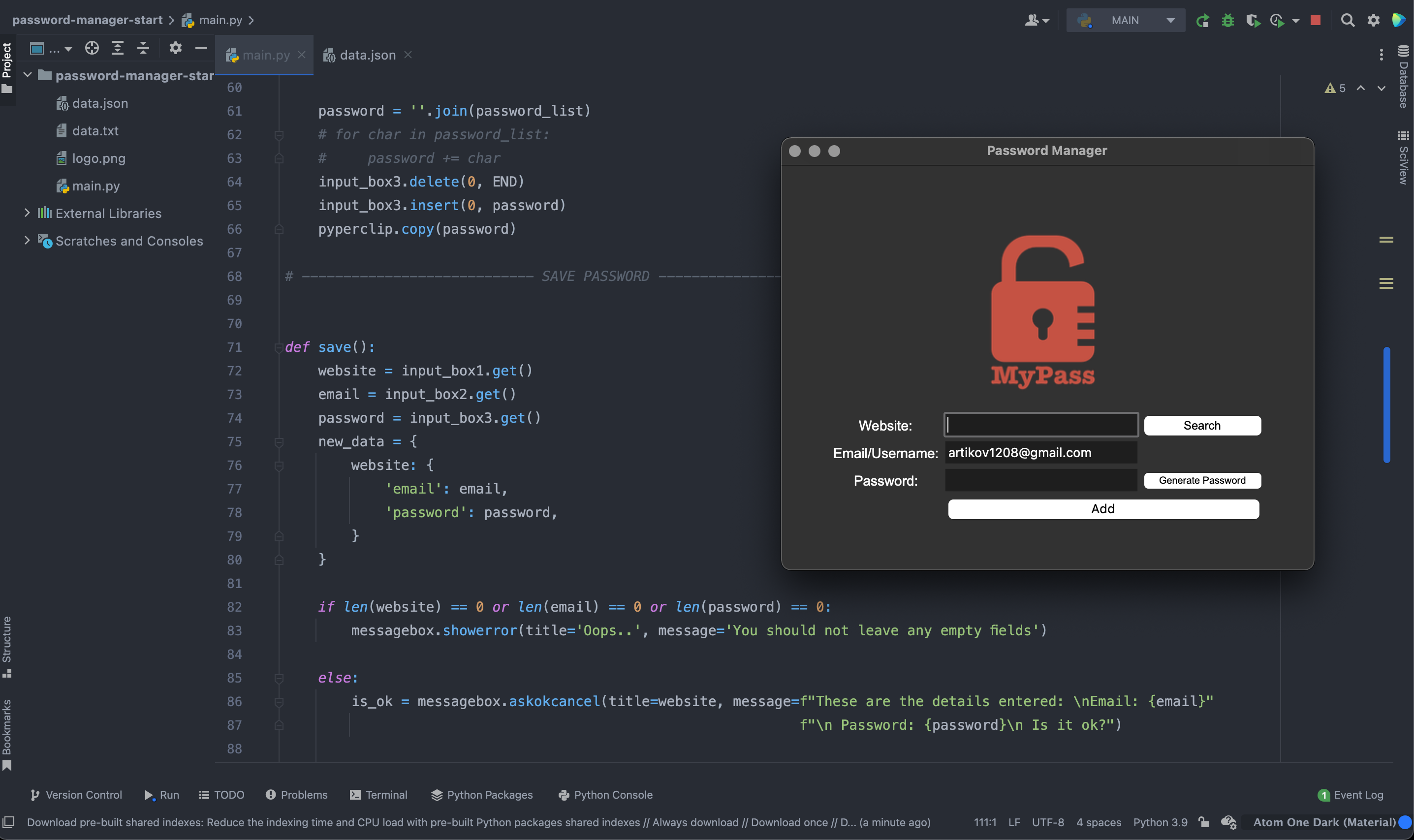The image size is (1414, 840).
Task: Open JetBrains toolbox icon top right
Action: [1398, 20]
